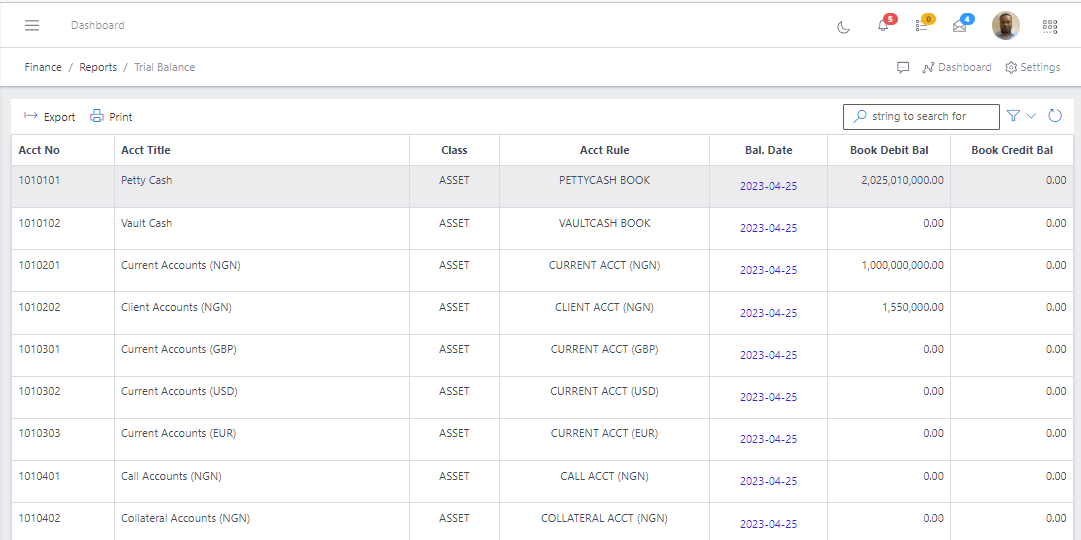This screenshot has width=1081, height=540.
Task: Refresh the trial balance table
Action: (1055, 116)
